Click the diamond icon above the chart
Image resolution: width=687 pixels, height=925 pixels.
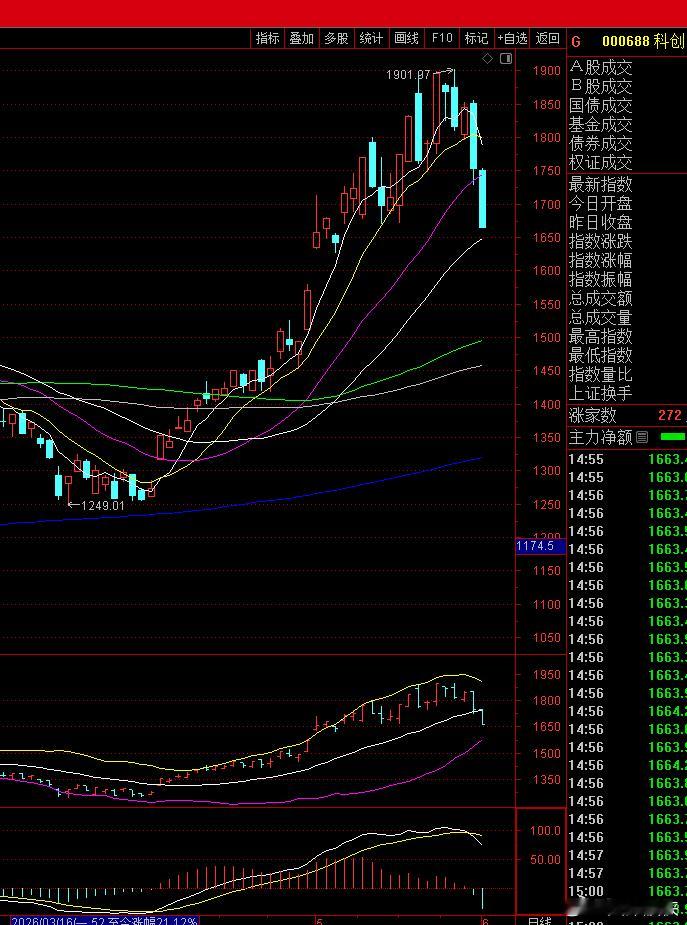click(487, 58)
